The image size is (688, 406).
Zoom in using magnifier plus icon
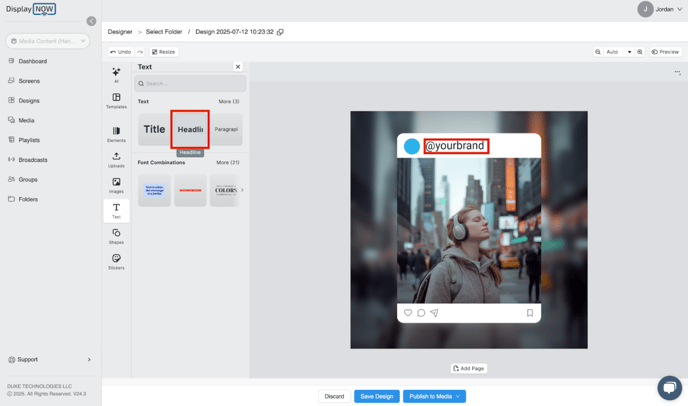[x=640, y=52]
